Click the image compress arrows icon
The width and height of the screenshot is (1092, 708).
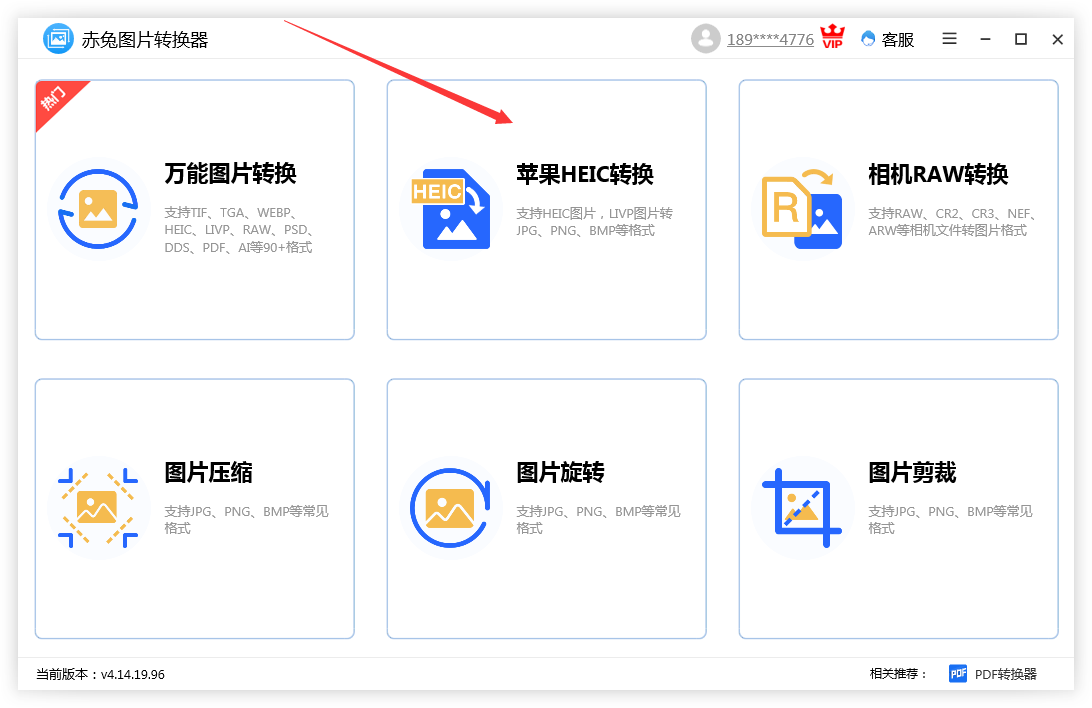[98, 508]
